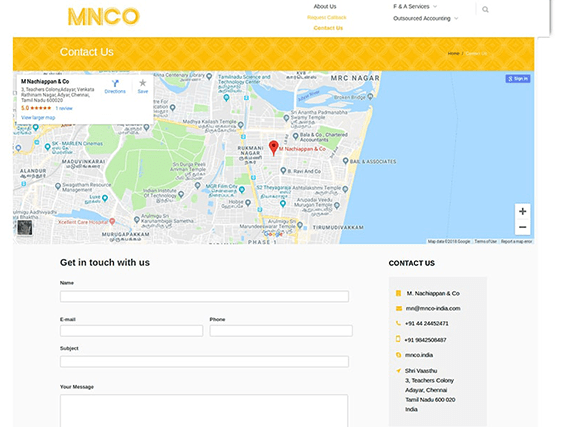Screen dimensions: 570x427
Task: Expand the Outsourced Accounting menu
Action: (x=425, y=18)
